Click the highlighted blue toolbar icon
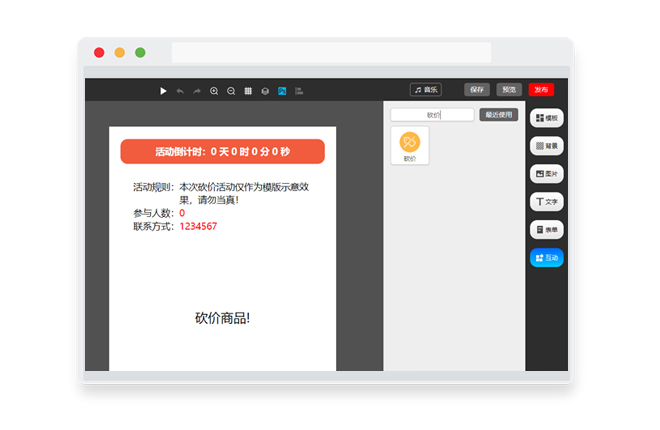 click(282, 91)
